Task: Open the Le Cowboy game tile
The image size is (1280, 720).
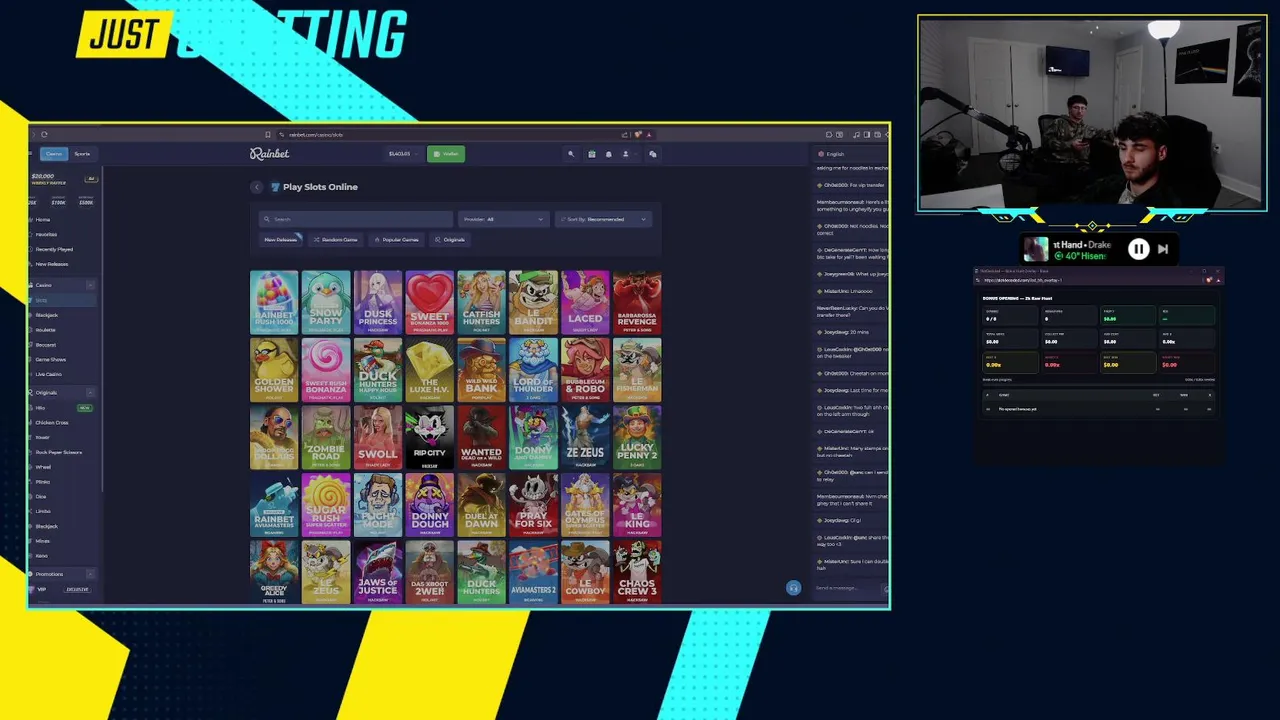Action: [x=586, y=573]
